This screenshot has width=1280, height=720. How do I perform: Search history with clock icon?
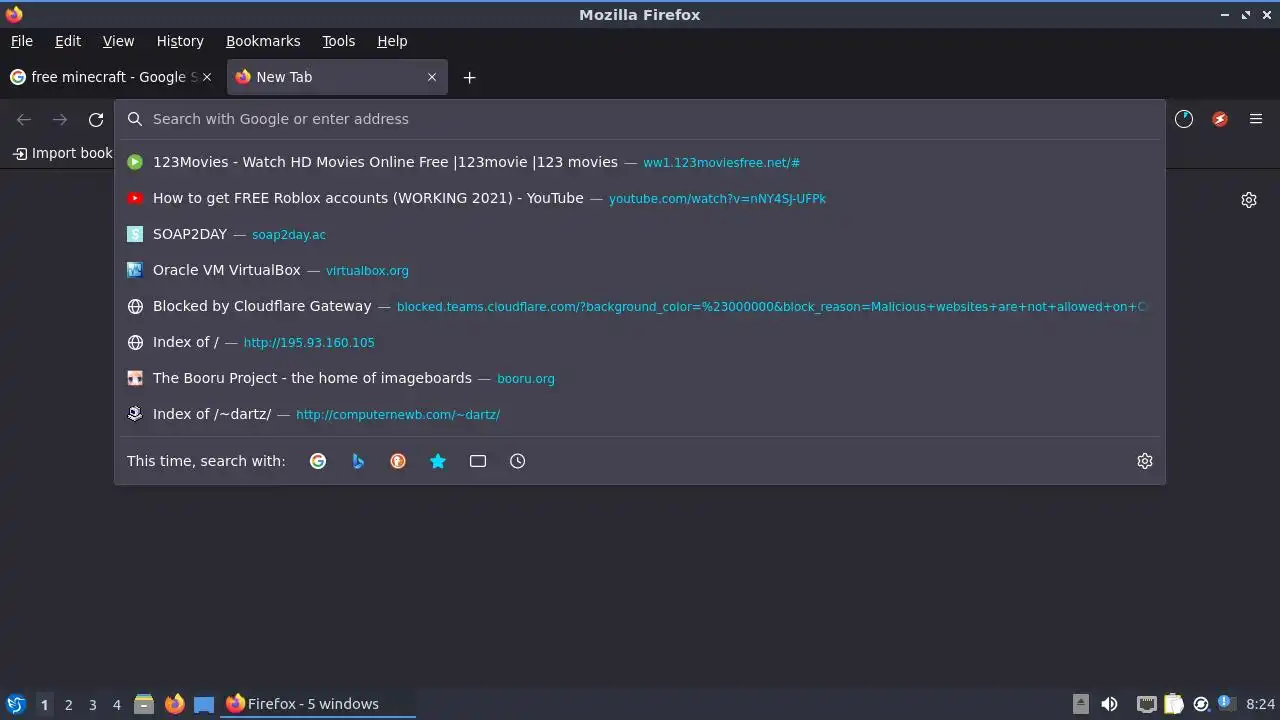518,461
